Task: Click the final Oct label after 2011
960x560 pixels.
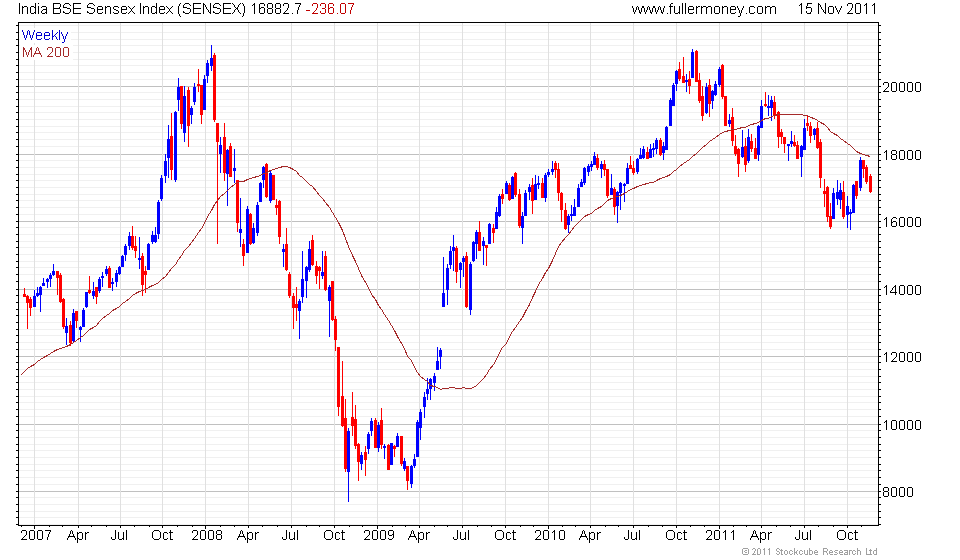Action: point(847,536)
